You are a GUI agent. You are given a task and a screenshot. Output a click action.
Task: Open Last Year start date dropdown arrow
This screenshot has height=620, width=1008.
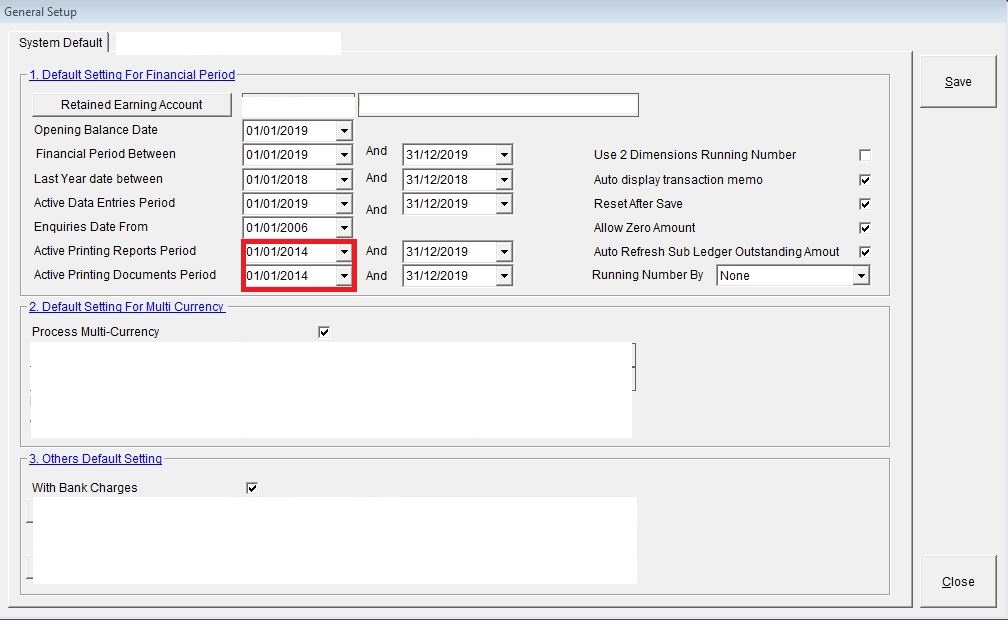pos(344,180)
